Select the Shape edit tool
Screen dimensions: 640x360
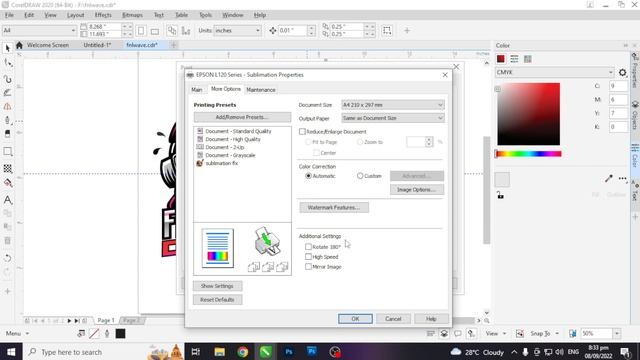(7, 63)
